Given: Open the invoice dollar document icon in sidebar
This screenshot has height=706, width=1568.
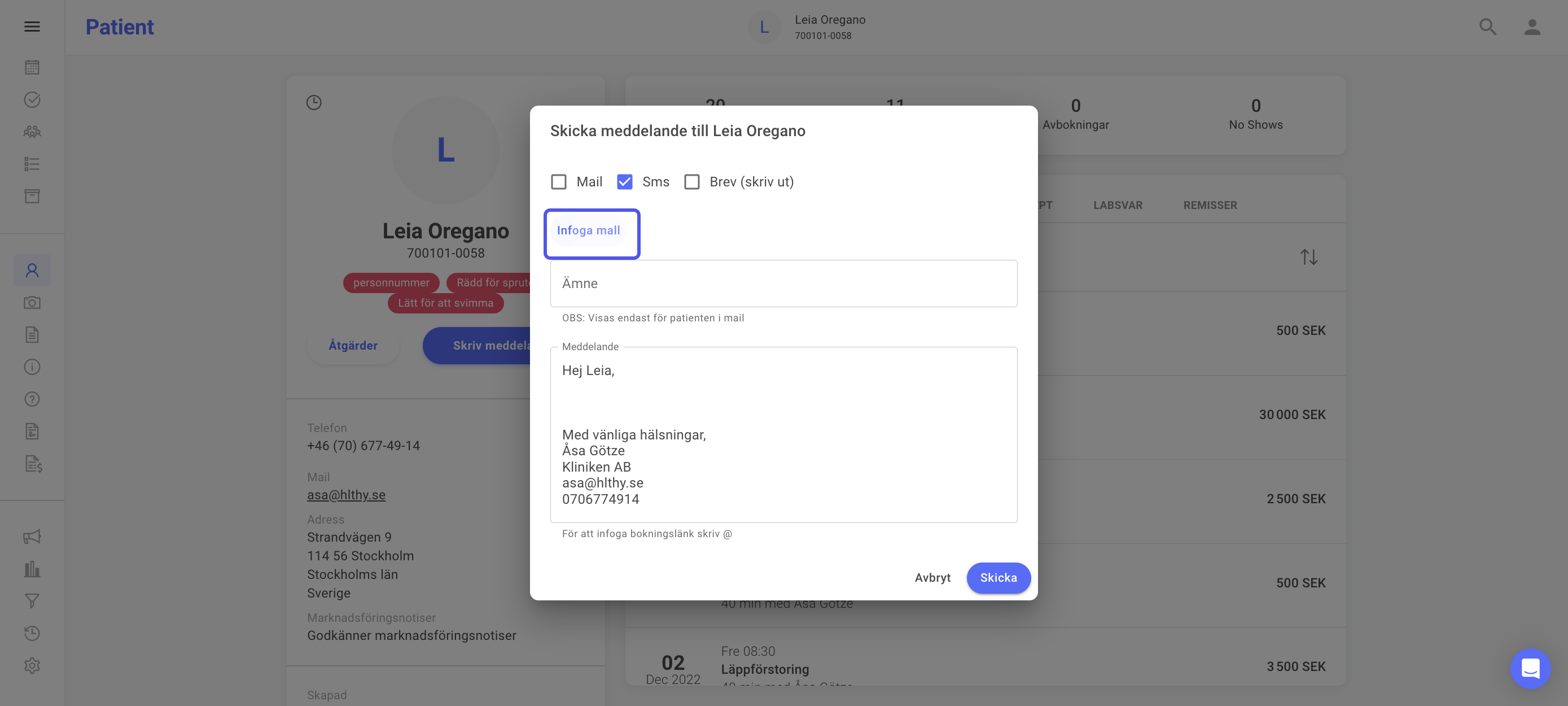Looking at the screenshot, I should [33, 464].
